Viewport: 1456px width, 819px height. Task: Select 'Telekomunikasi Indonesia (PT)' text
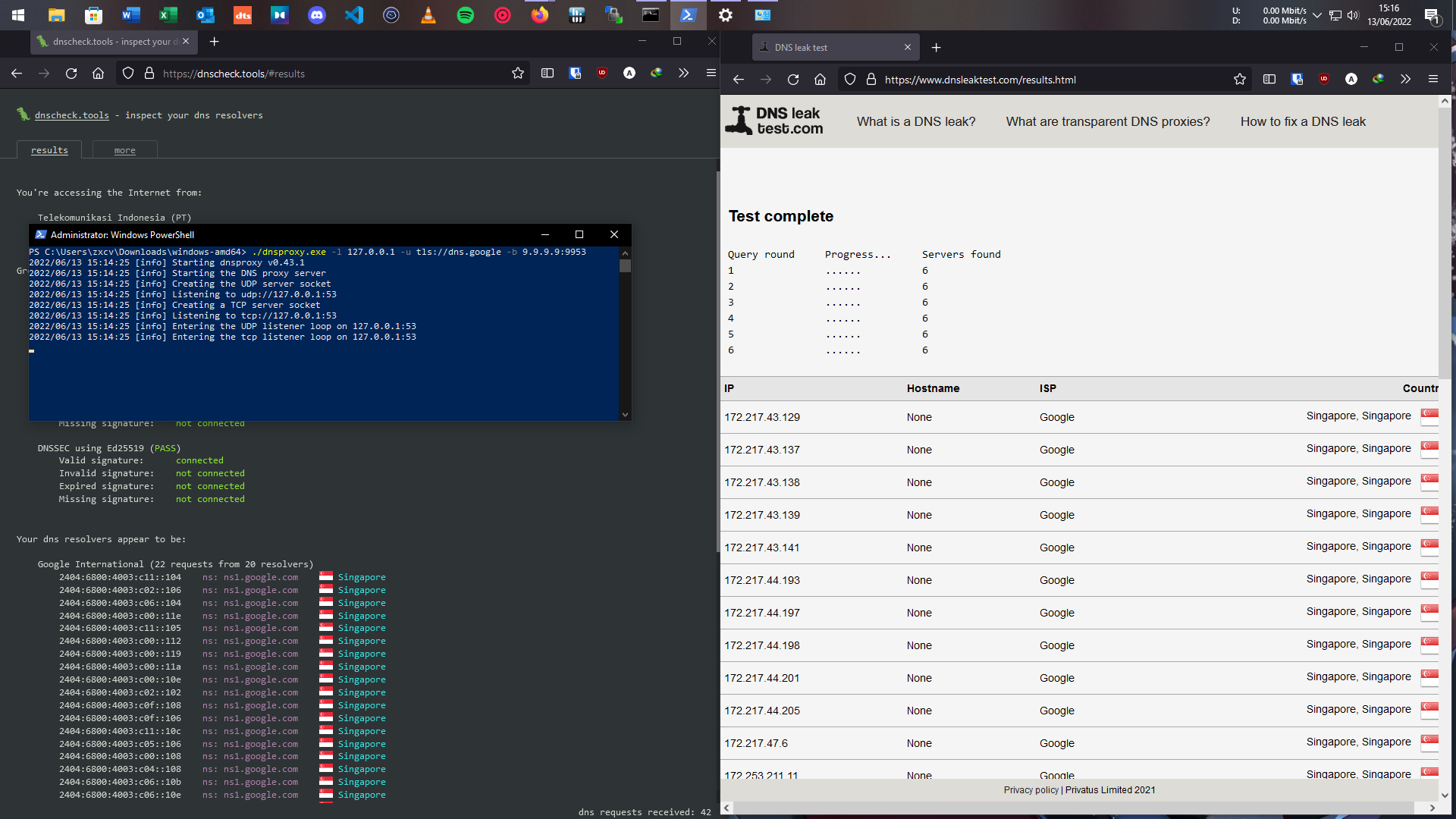pyautogui.click(x=115, y=218)
